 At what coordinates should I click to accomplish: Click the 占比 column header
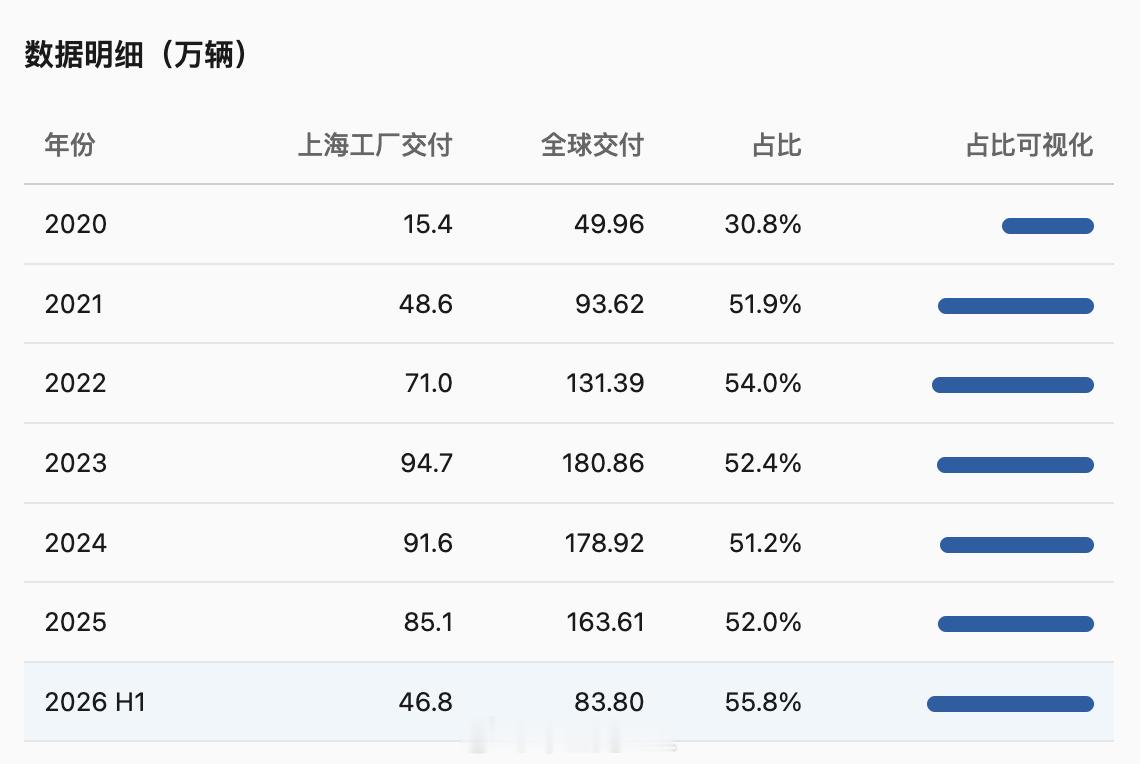[776, 145]
